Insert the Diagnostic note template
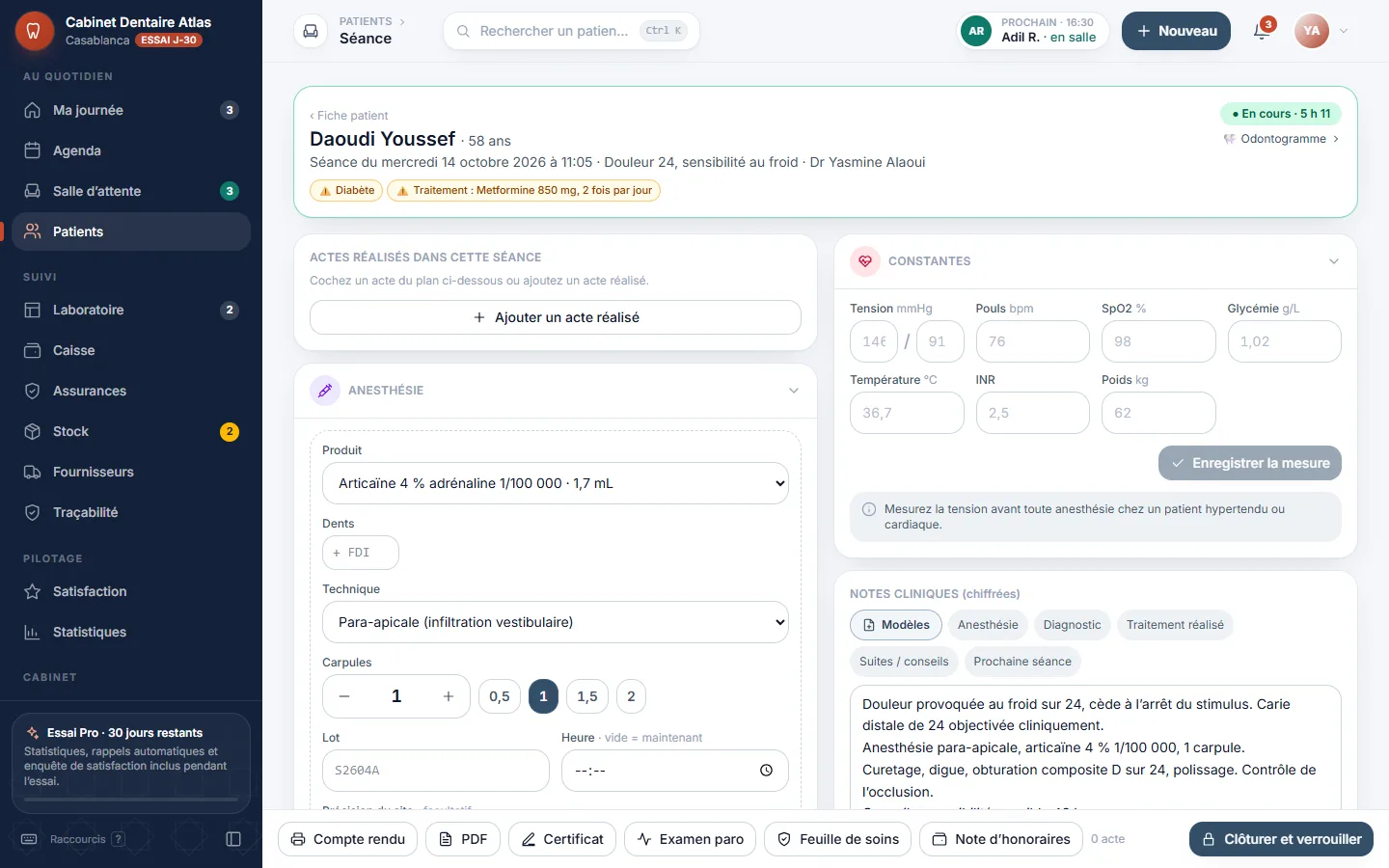The image size is (1389, 868). click(x=1072, y=625)
